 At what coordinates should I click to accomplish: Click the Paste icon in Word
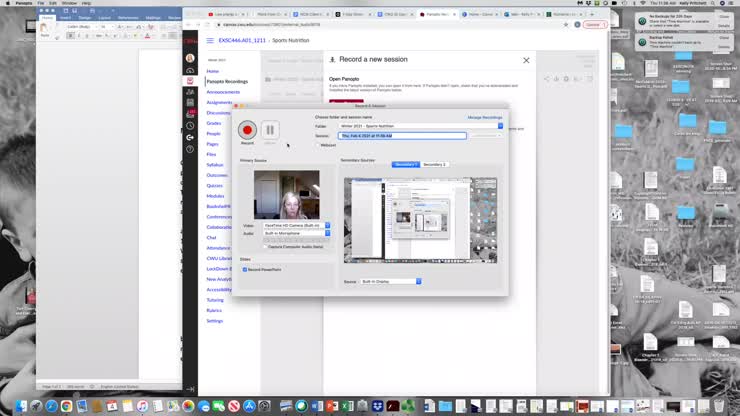point(44,29)
